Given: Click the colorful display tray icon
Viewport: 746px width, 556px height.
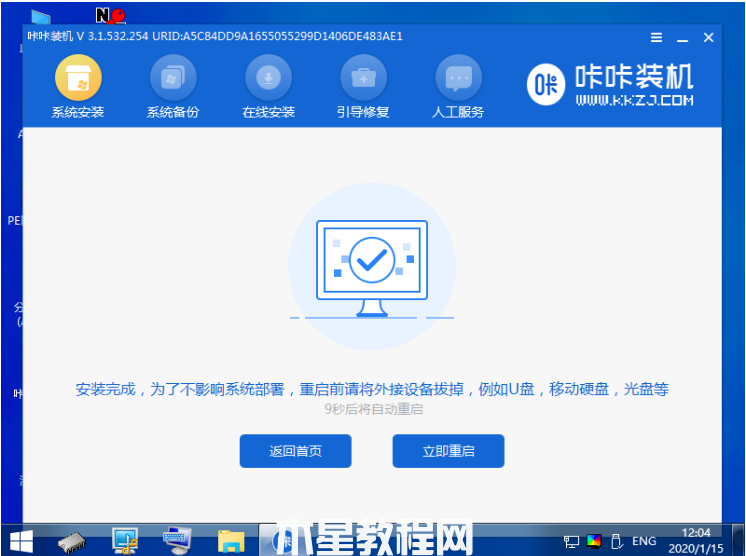Looking at the screenshot, I should (x=594, y=541).
